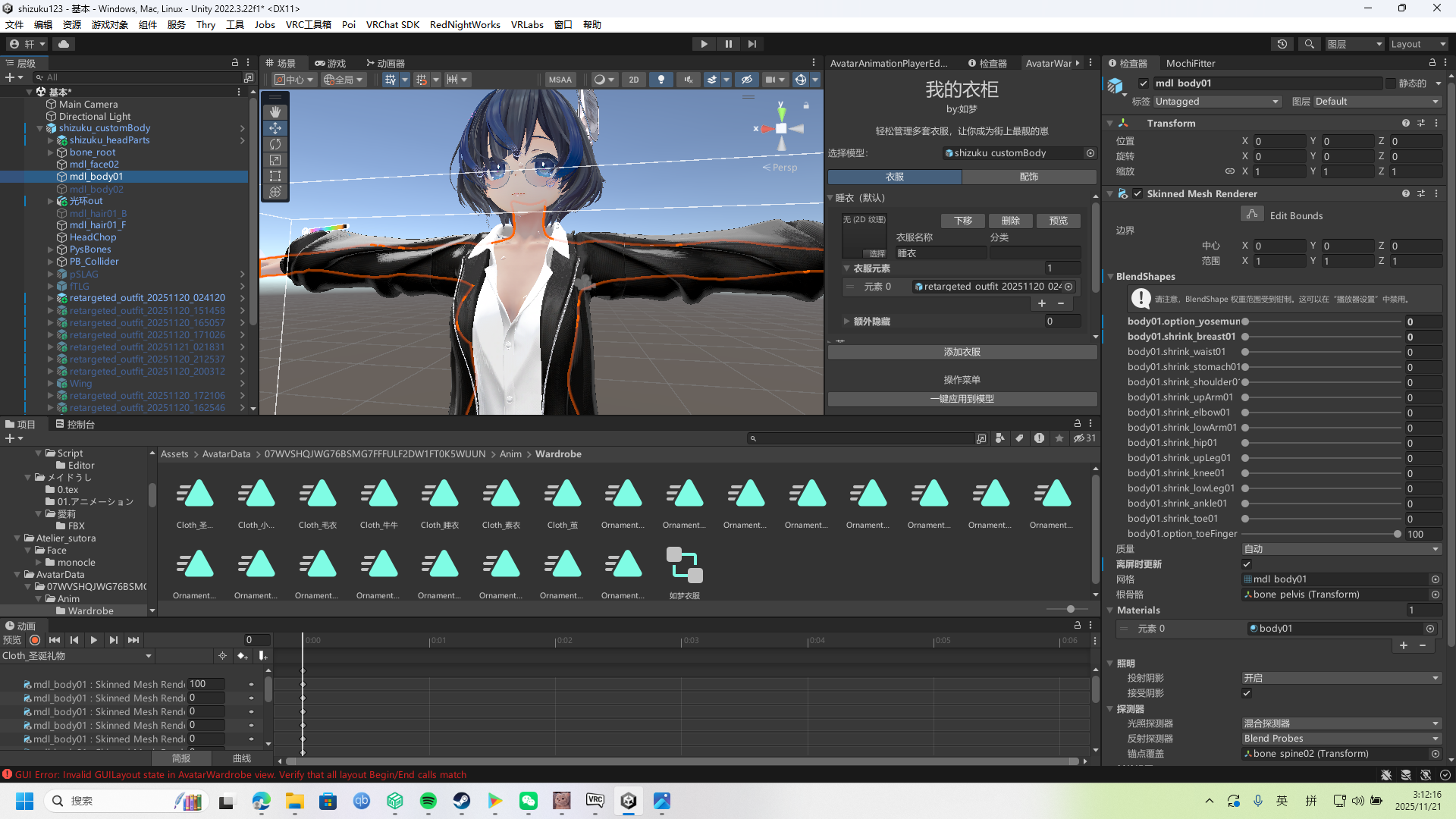Switch to the 配饰 tab in the wardrobe panel
1456x819 pixels.
[1028, 177]
